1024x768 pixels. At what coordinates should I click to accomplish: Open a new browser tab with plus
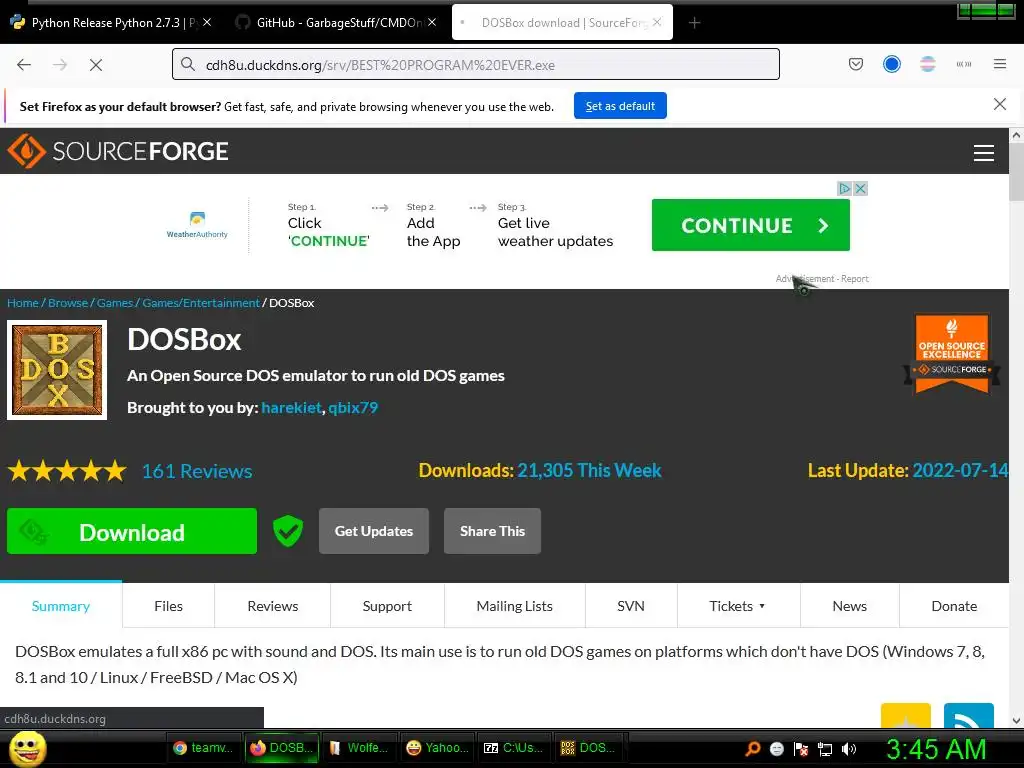(694, 23)
